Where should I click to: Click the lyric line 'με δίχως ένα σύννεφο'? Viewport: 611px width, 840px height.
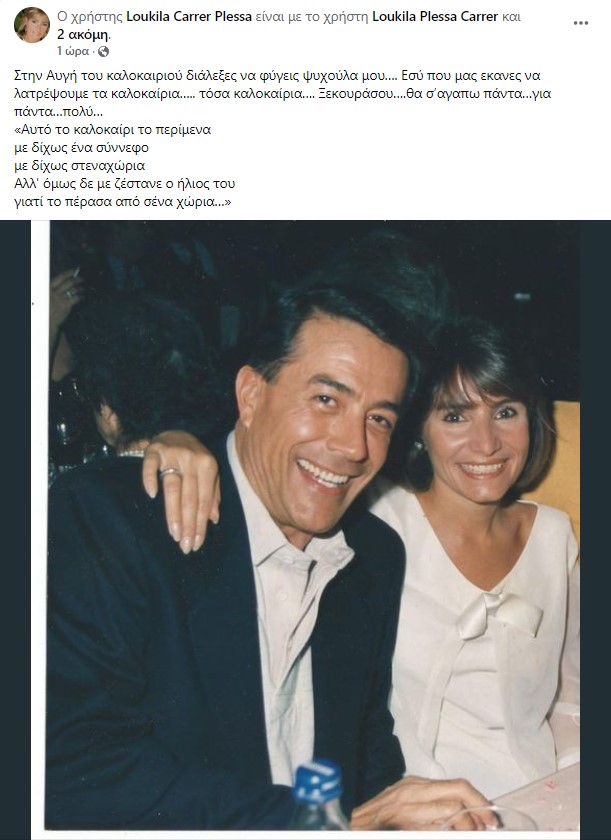pyautogui.click(x=81, y=148)
